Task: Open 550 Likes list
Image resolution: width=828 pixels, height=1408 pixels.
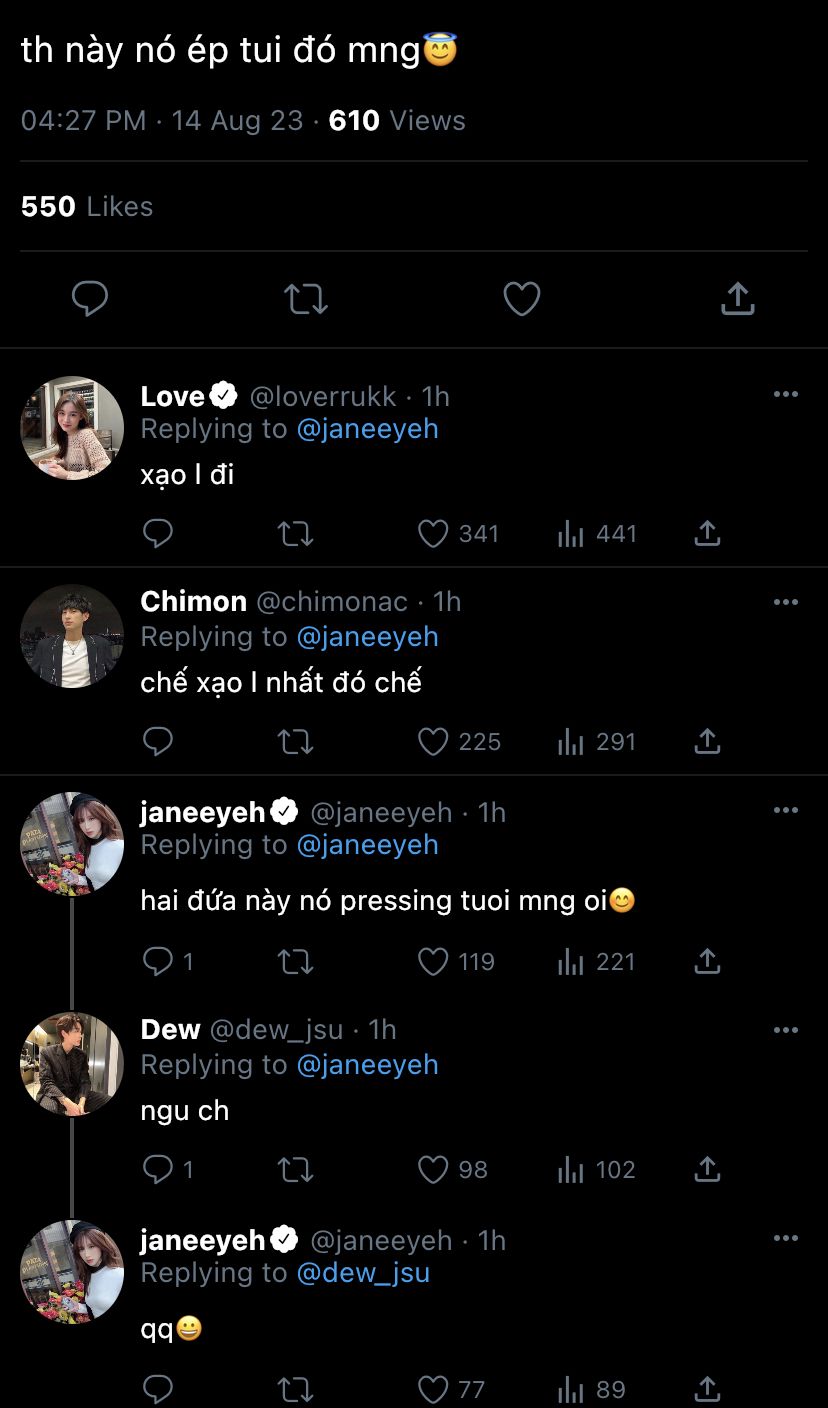Action: 87,207
